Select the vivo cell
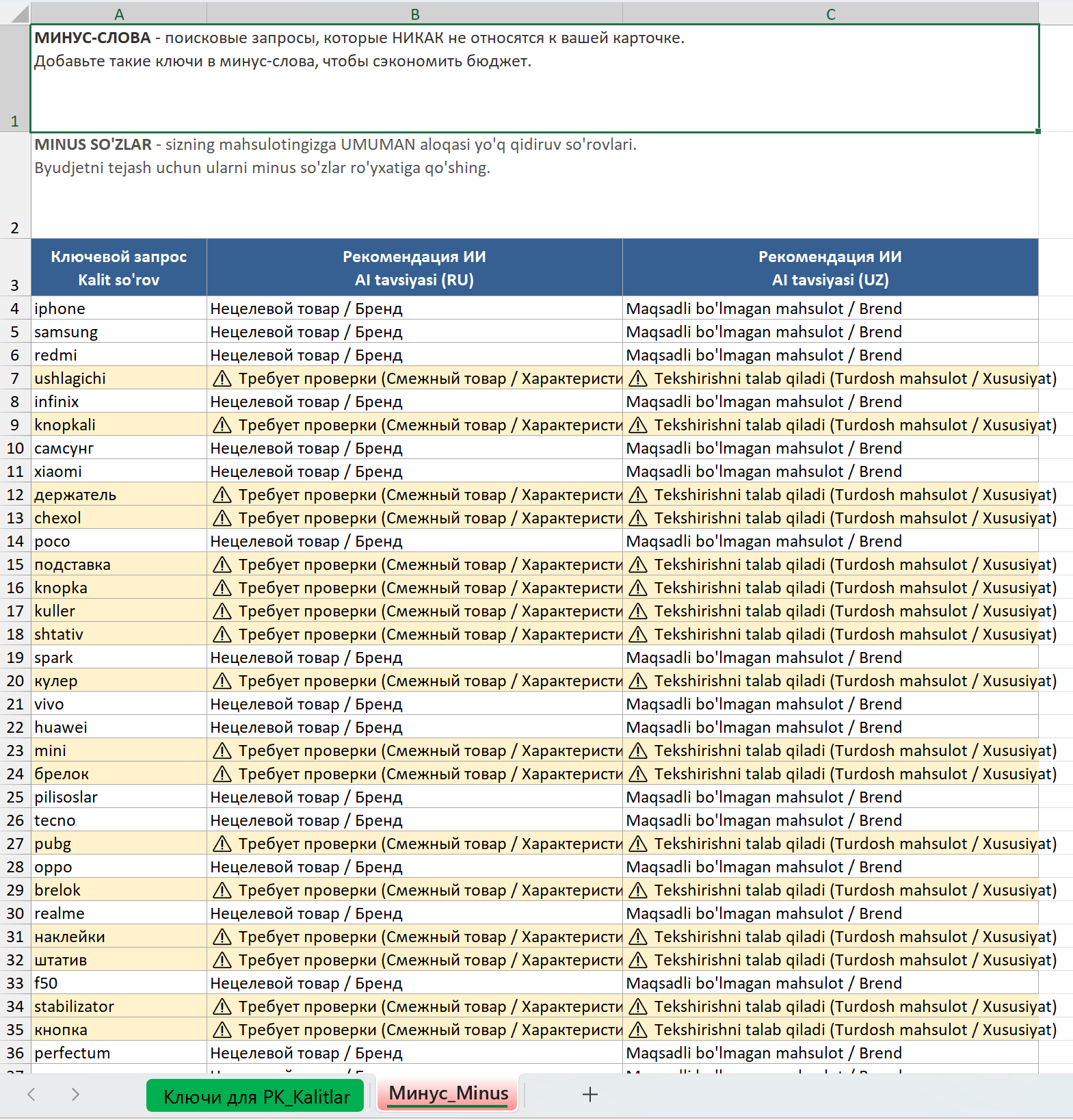 [119, 703]
